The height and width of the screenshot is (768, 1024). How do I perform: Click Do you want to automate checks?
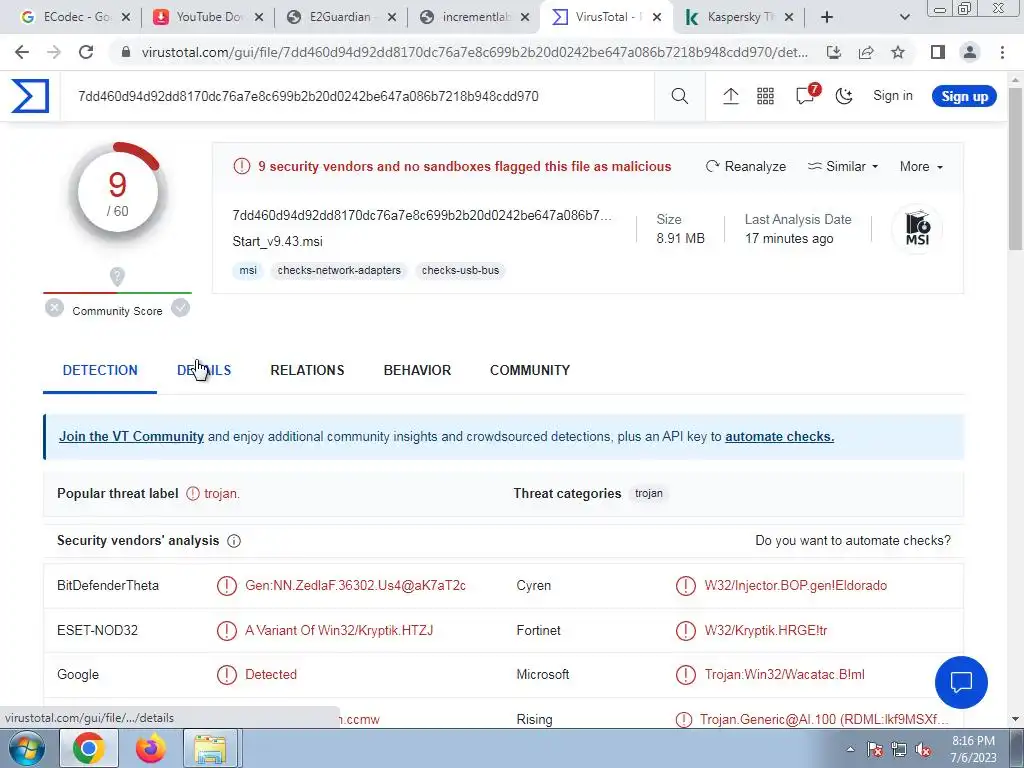[853, 541]
